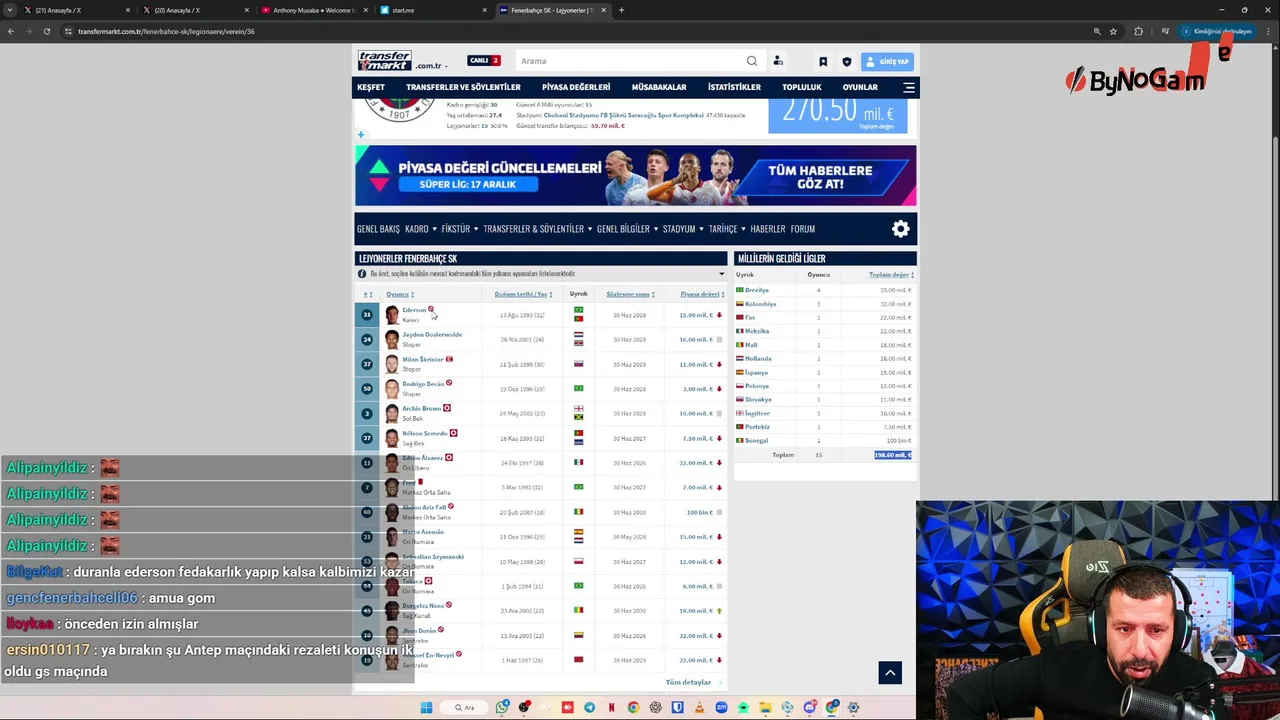Image resolution: width=1280 pixels, height=720 pixels.
Task: Sort by Sözleşme sonu column
Action: point(630,294)
